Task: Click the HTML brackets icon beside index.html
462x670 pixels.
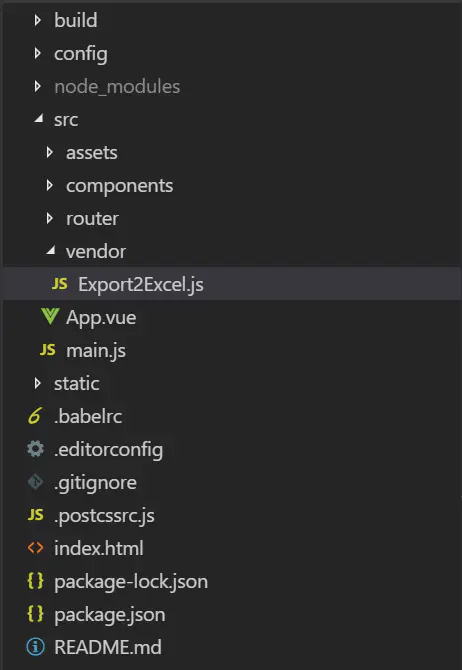Action: tap(35, 548)
